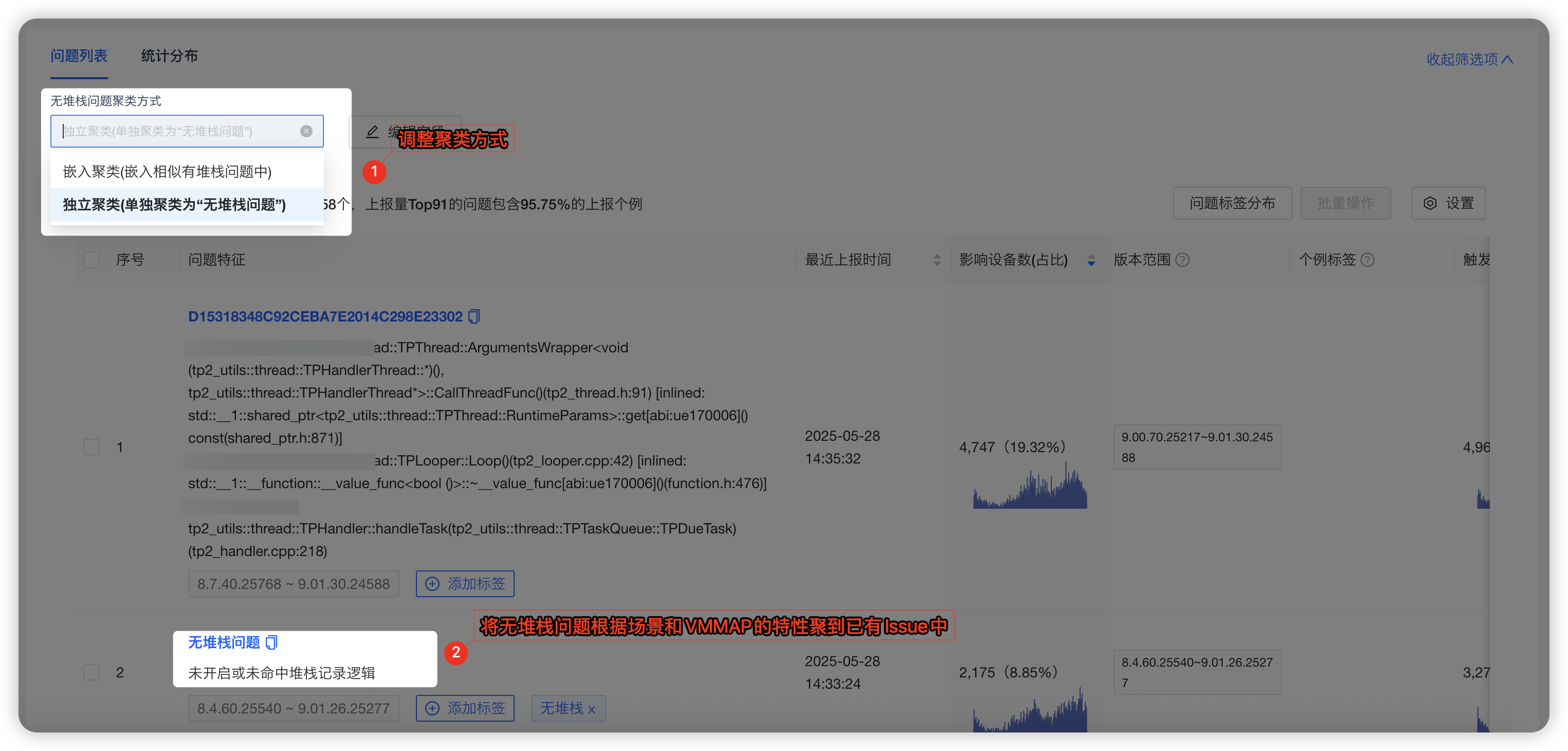Copy the 无堆栈问题 issue title
This screenshot has height=751, width=1568.
[x=271, y=642]
